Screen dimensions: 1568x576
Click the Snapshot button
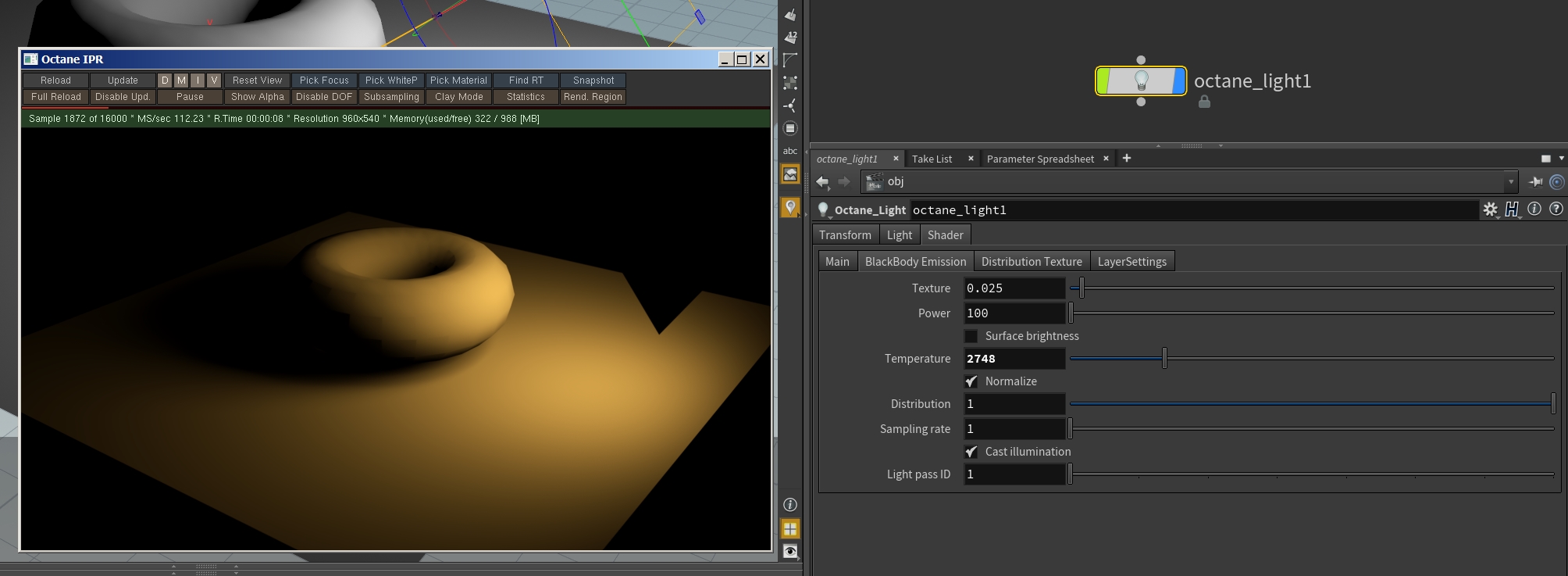[x=593, y=80]
